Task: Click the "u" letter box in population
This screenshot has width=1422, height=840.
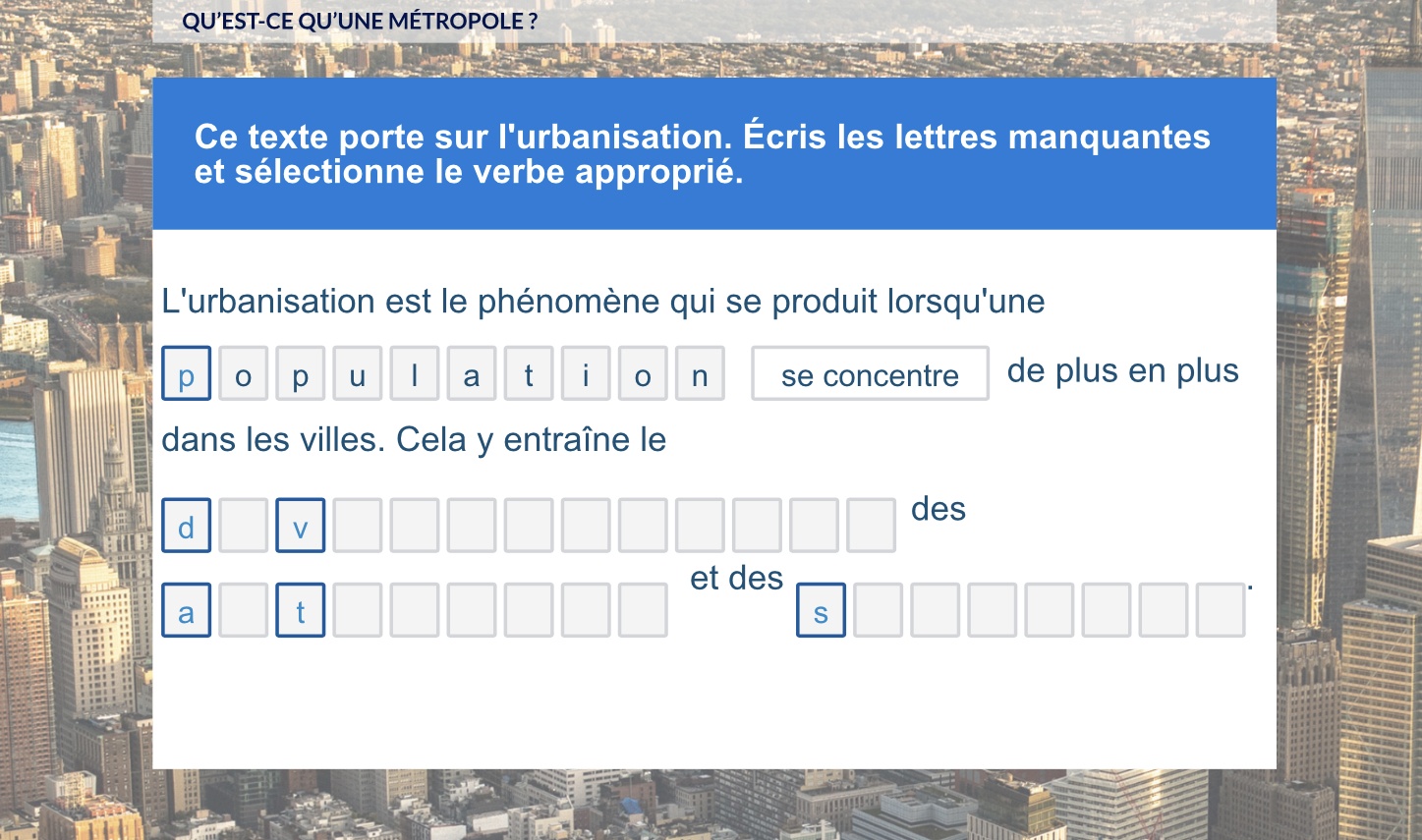Action: tap(358, 374)
